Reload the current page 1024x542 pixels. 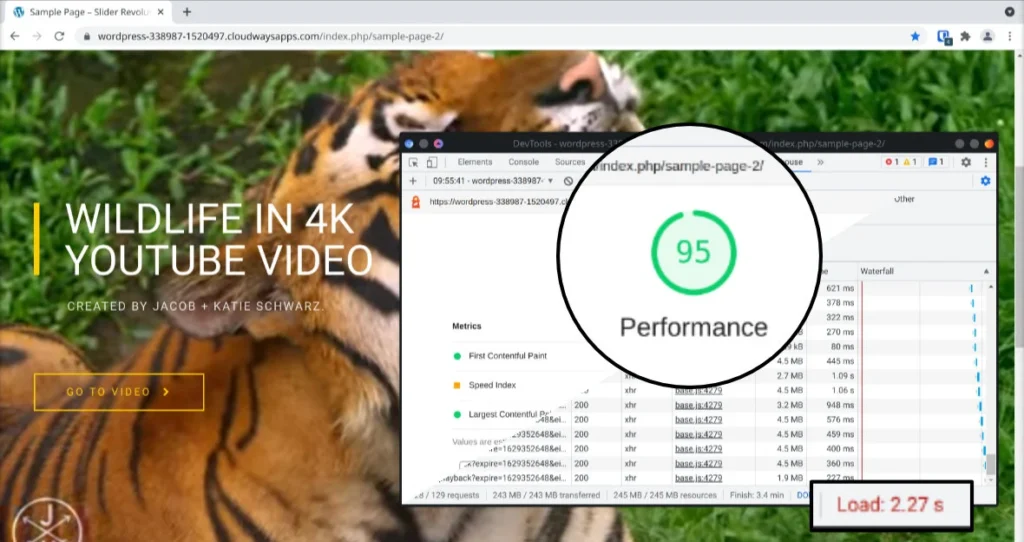[x=59, y=37]
